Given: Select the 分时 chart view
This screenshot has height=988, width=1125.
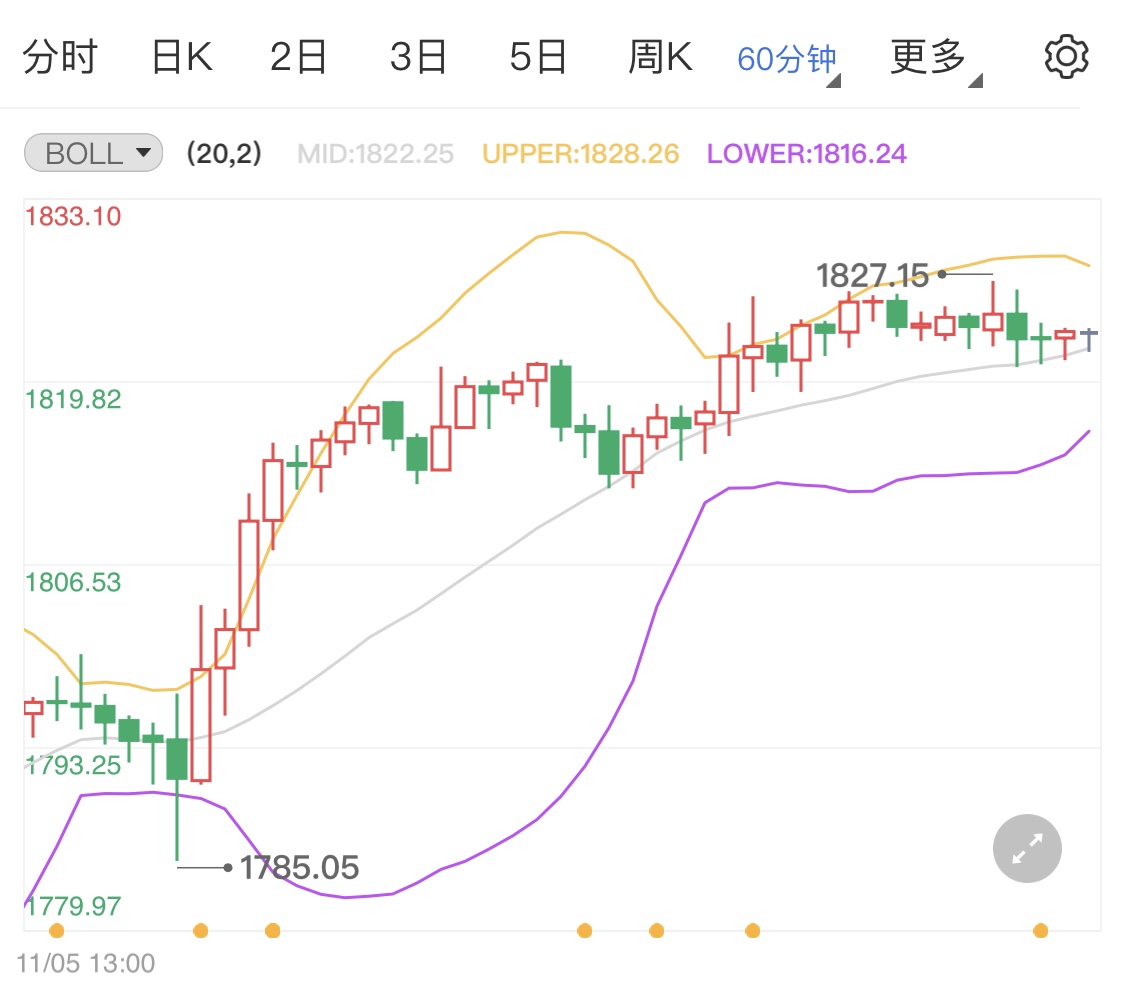Looking at the screenshot, I should [62, 56].
